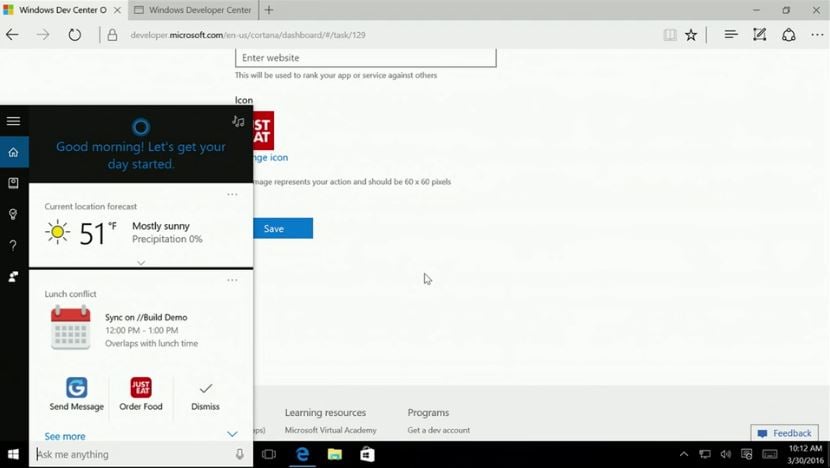Open a new browser tab
This screenshot has height=468, width=830.
click(269, 10)
